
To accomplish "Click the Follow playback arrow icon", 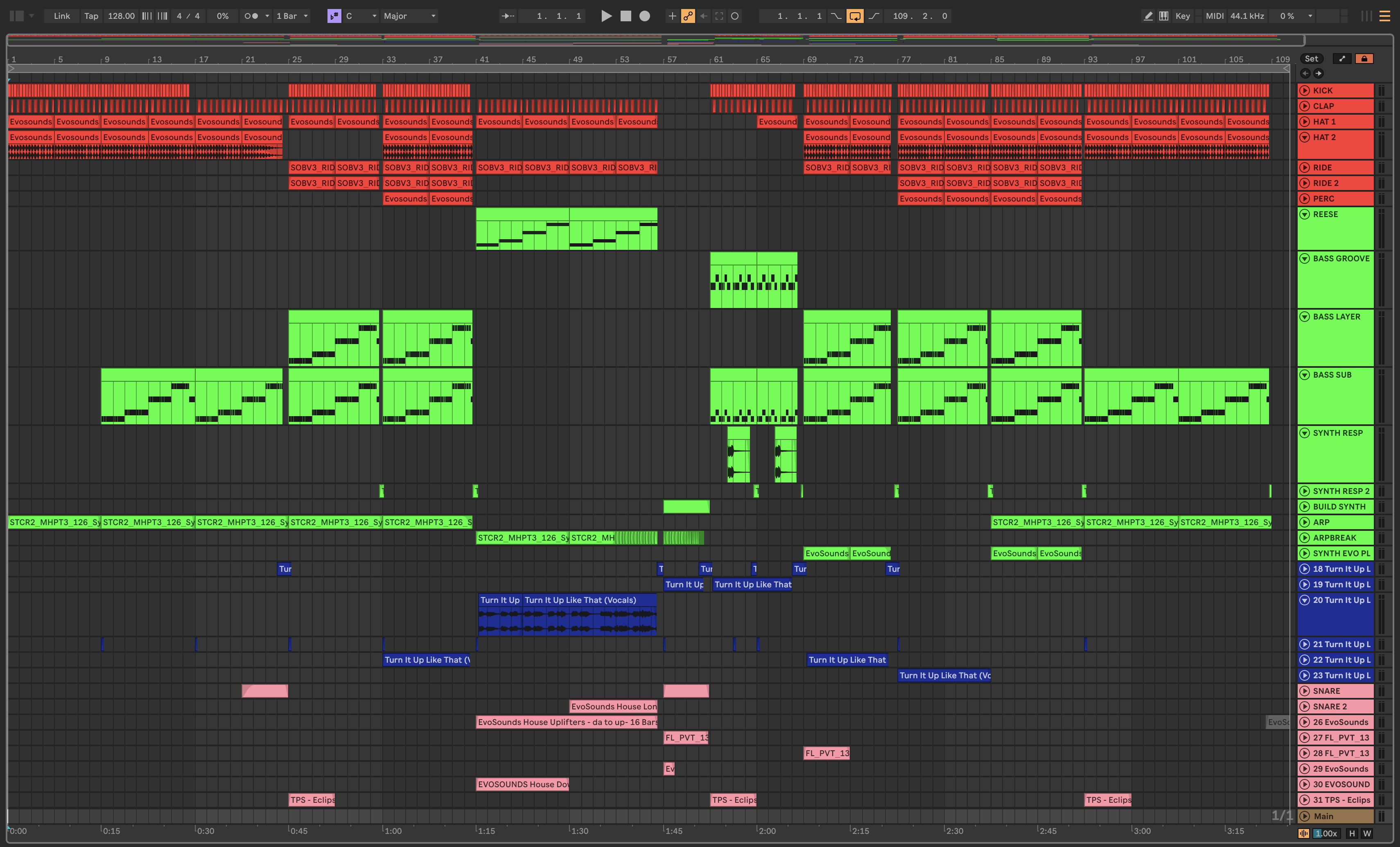I will coord(507,16).
